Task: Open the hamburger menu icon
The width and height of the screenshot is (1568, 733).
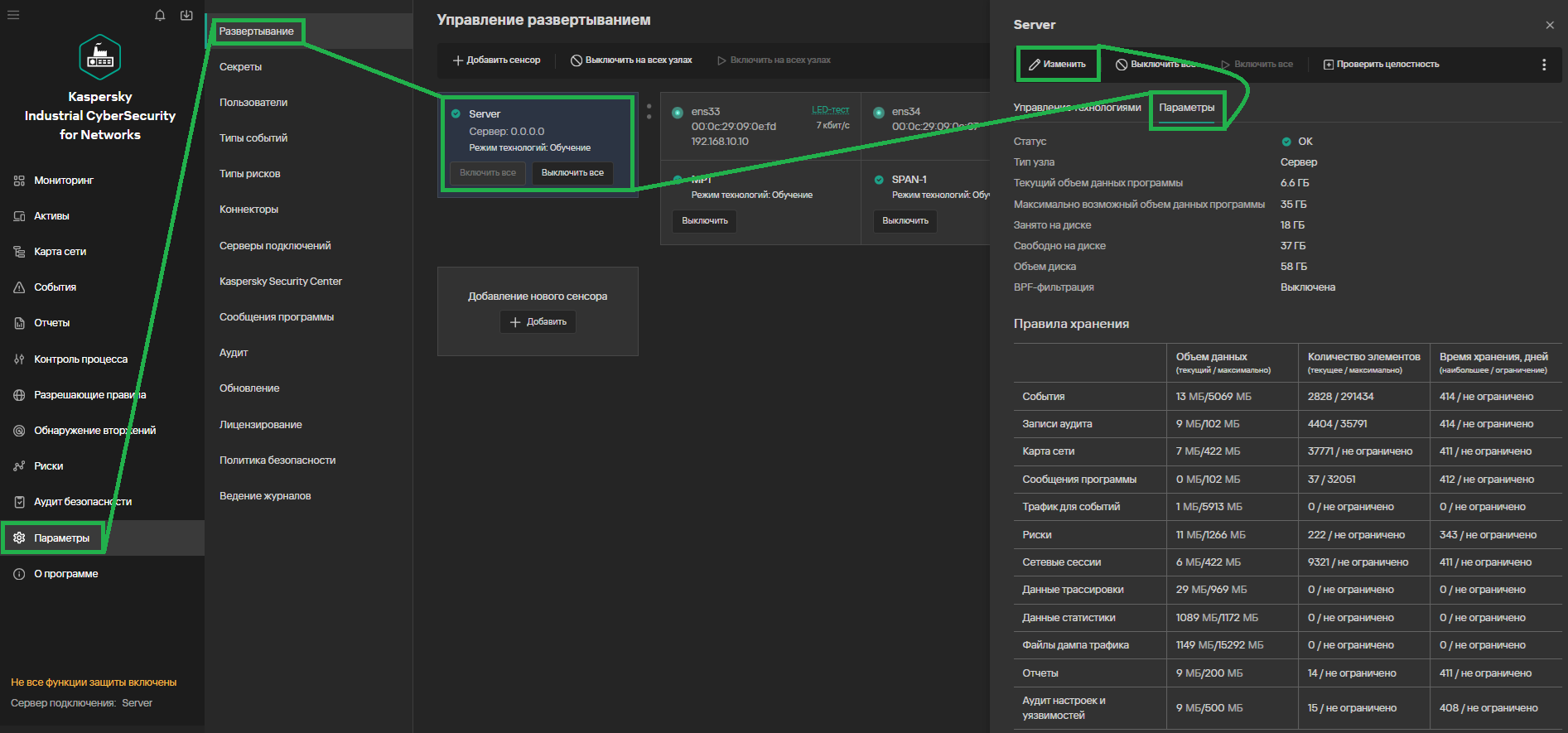Action: [x=13, y=15]
